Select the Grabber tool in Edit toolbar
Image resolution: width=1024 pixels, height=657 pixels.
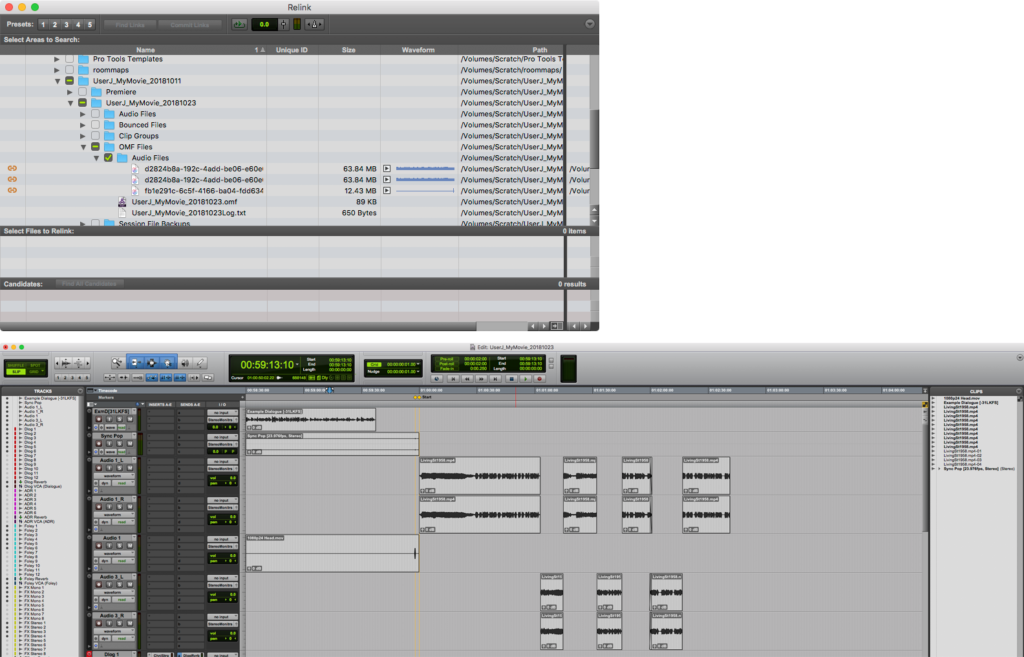click(167, 363)
